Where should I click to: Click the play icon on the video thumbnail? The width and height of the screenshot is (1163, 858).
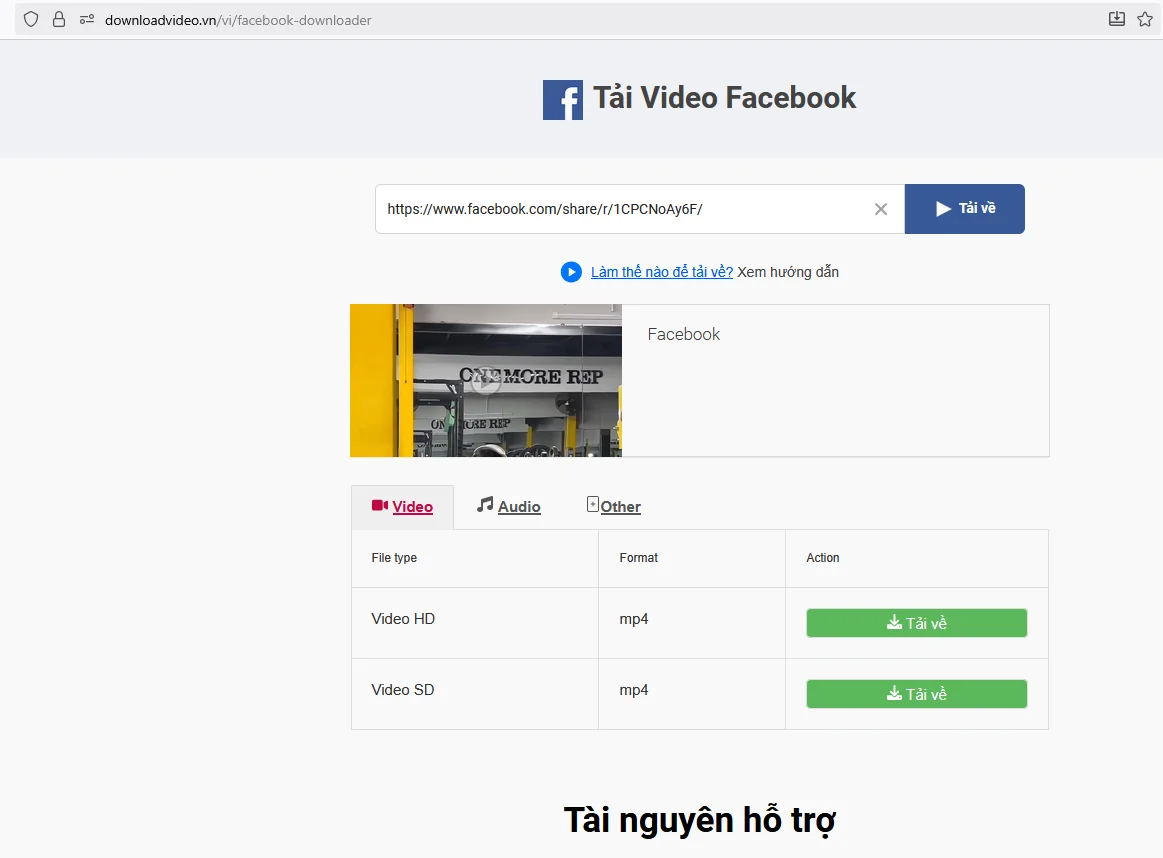[485, 381]
